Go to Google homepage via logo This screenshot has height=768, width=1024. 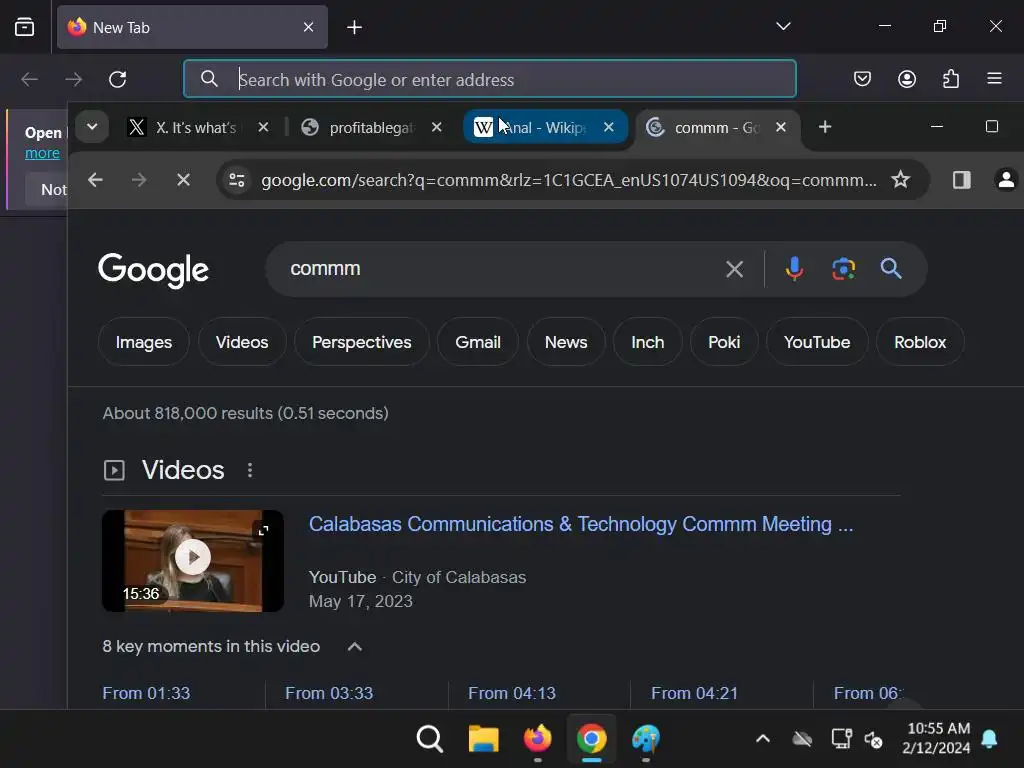[x=153, y=270]
